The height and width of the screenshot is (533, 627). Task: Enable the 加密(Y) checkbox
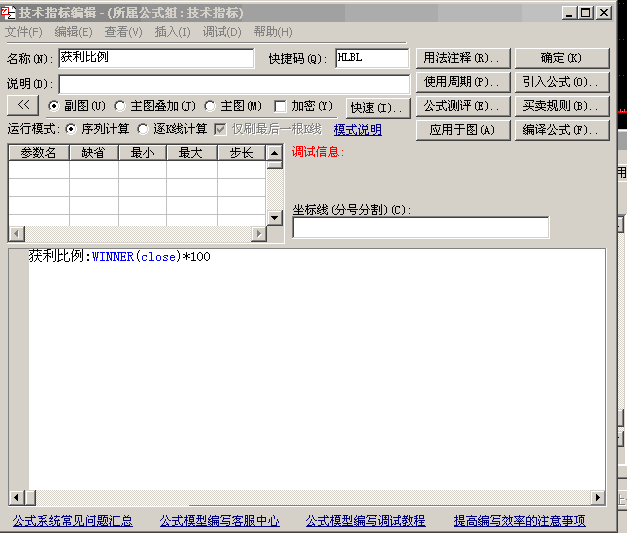(x=280, y=106)
